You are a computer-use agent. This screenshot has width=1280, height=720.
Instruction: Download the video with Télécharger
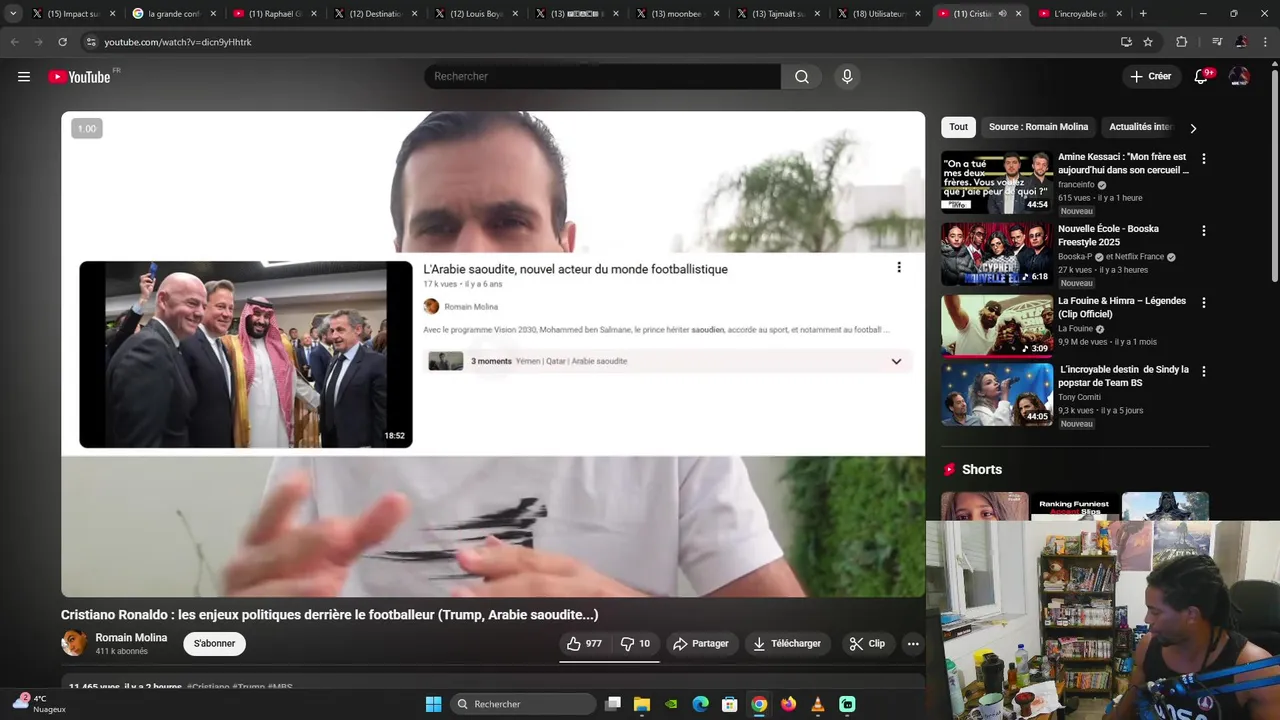click(x=787, y=644)
